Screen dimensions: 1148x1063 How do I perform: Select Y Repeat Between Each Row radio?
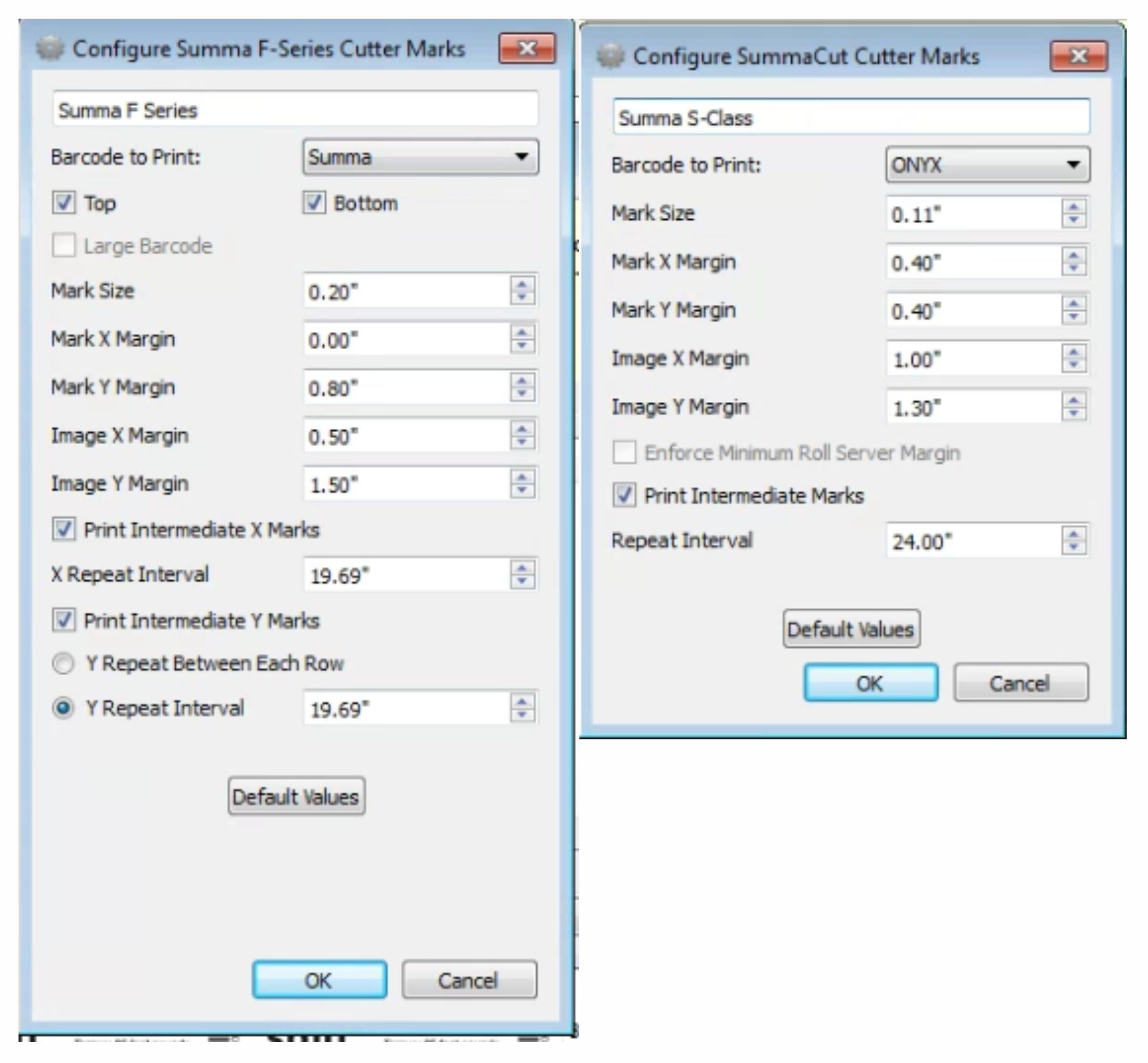click(x=63, y=663)
